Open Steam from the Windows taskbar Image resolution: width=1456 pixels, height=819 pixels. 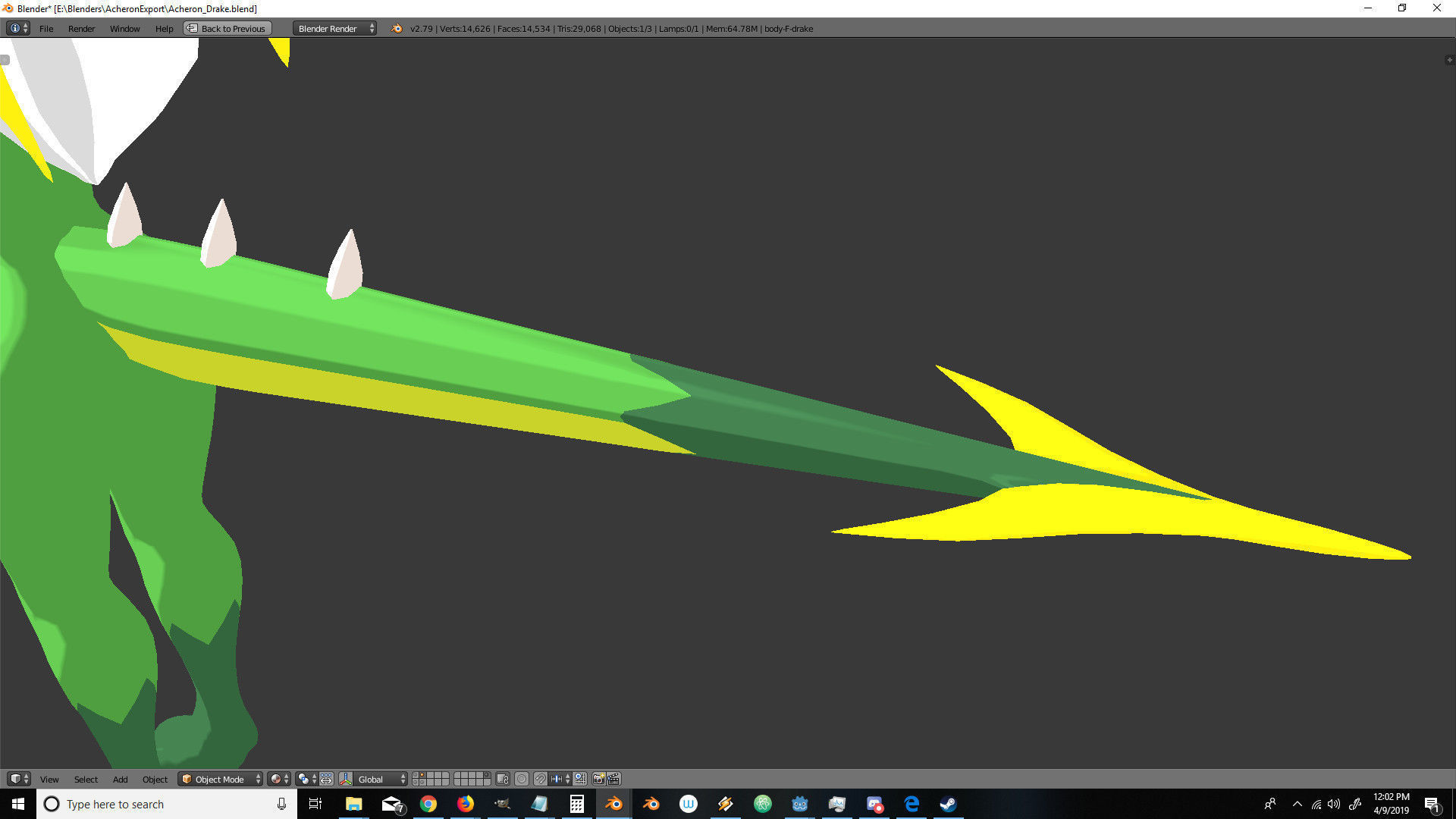coord(948,804)
